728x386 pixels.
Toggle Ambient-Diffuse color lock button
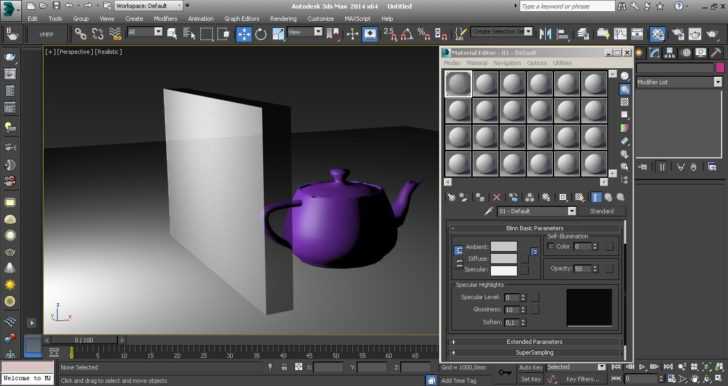point(458,250)
